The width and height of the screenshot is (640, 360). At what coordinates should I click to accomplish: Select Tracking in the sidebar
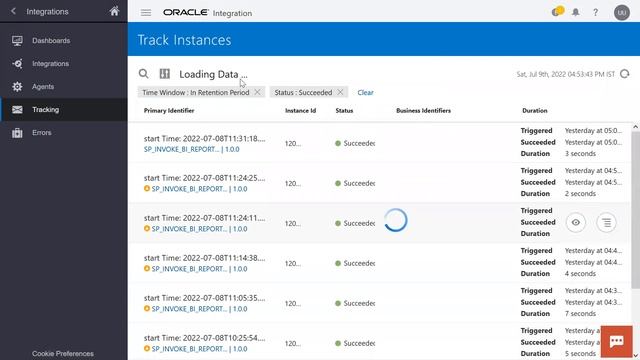tap(64, 109)
